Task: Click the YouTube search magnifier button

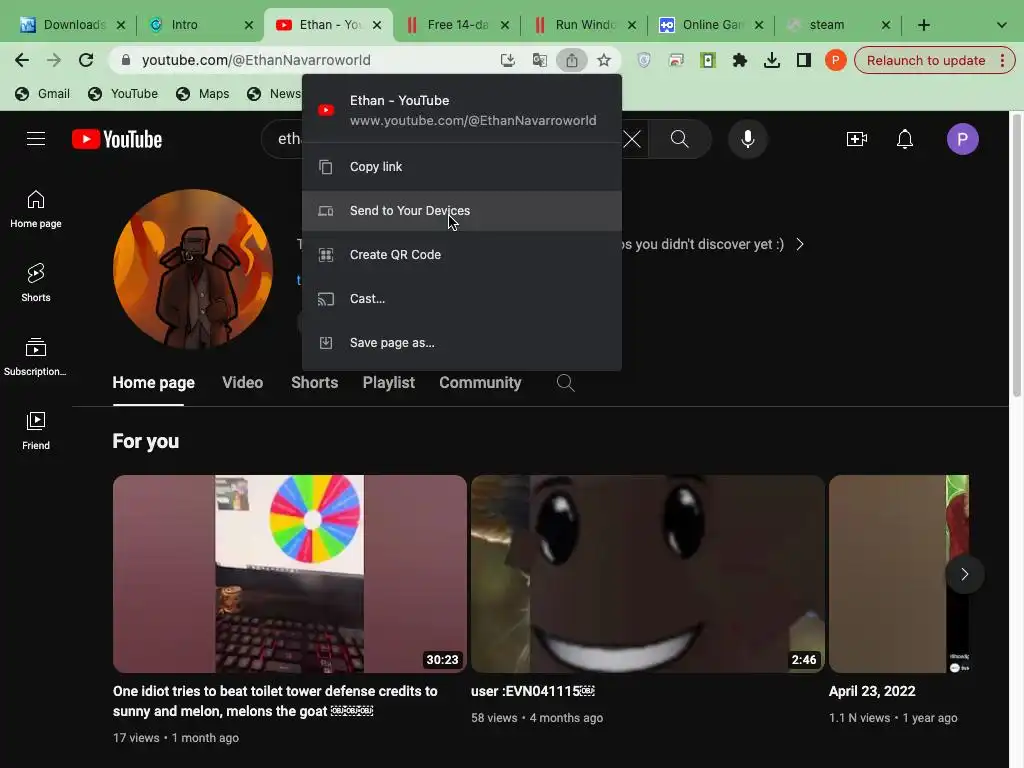Action: pos(679,139)
